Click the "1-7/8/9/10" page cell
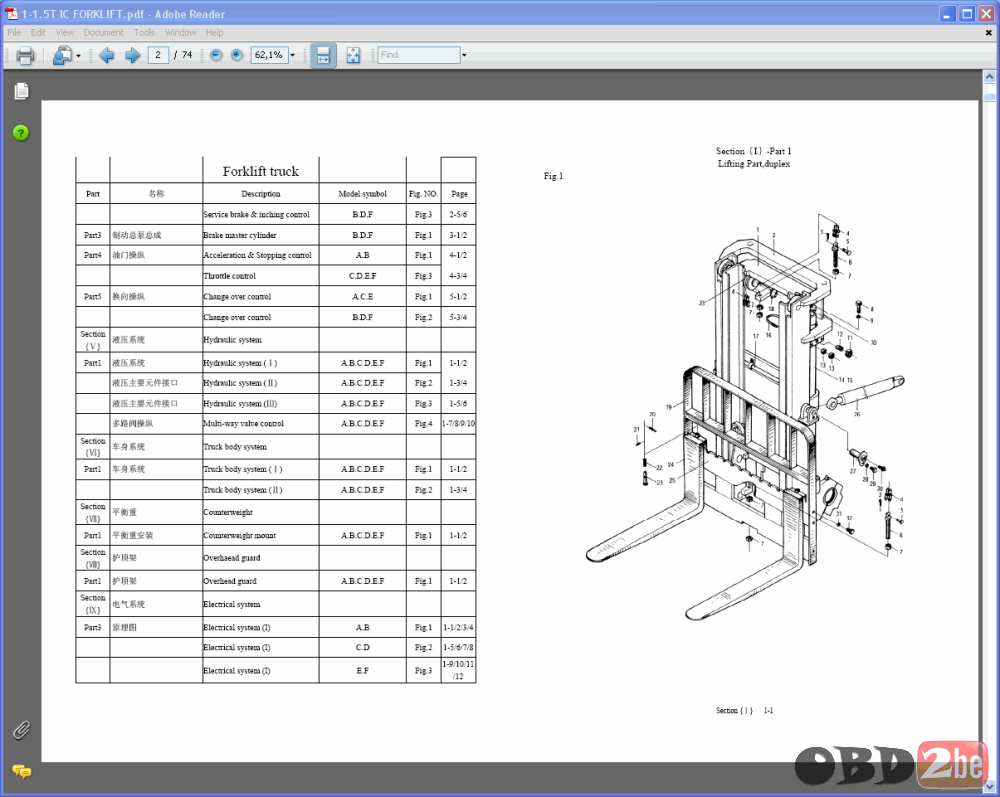This screenshot has width=1000, height=797. pos(458,423)
